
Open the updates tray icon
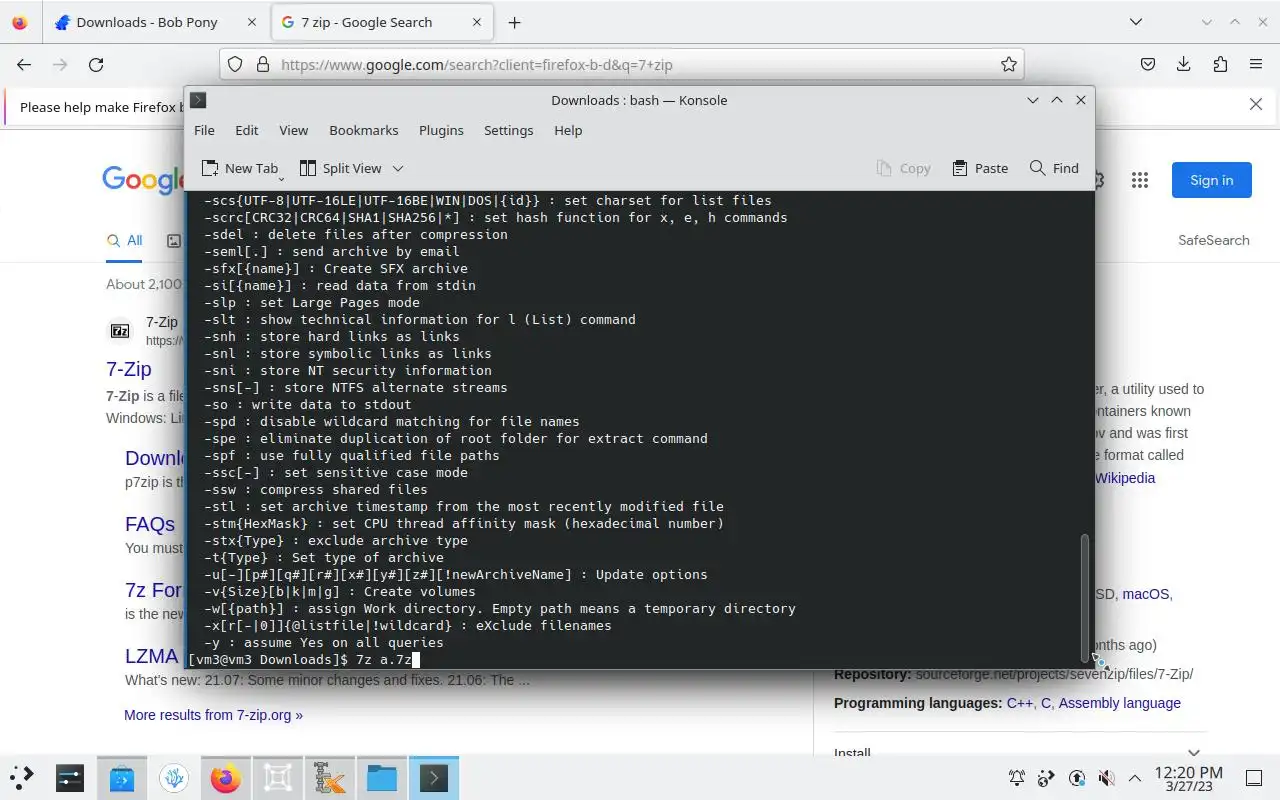click(x=1077, y=778)
